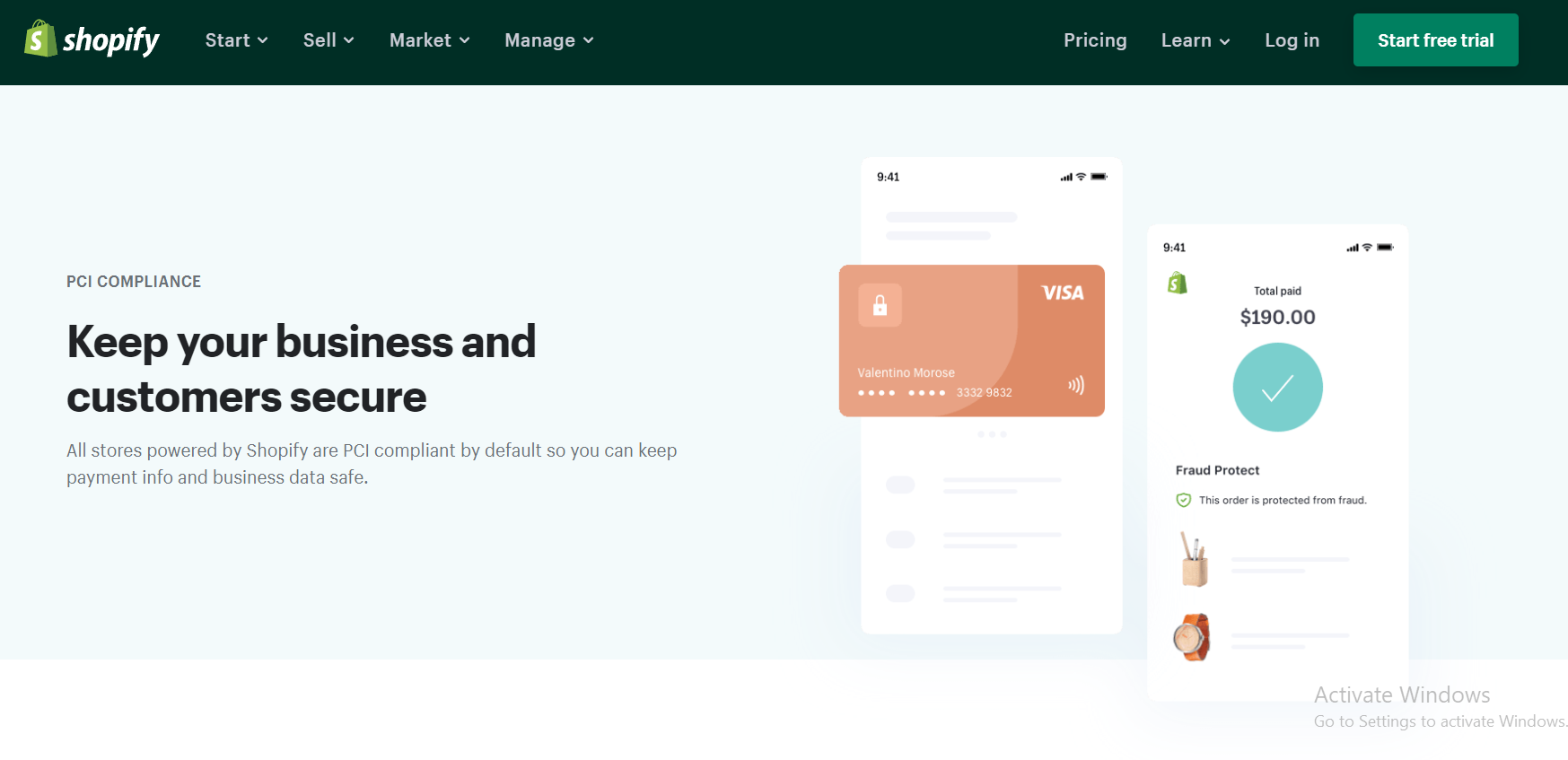This screenshot has height=760, width=1568.
Task: Click the pencil holder product thumbnail
Action: (1193, 559)
